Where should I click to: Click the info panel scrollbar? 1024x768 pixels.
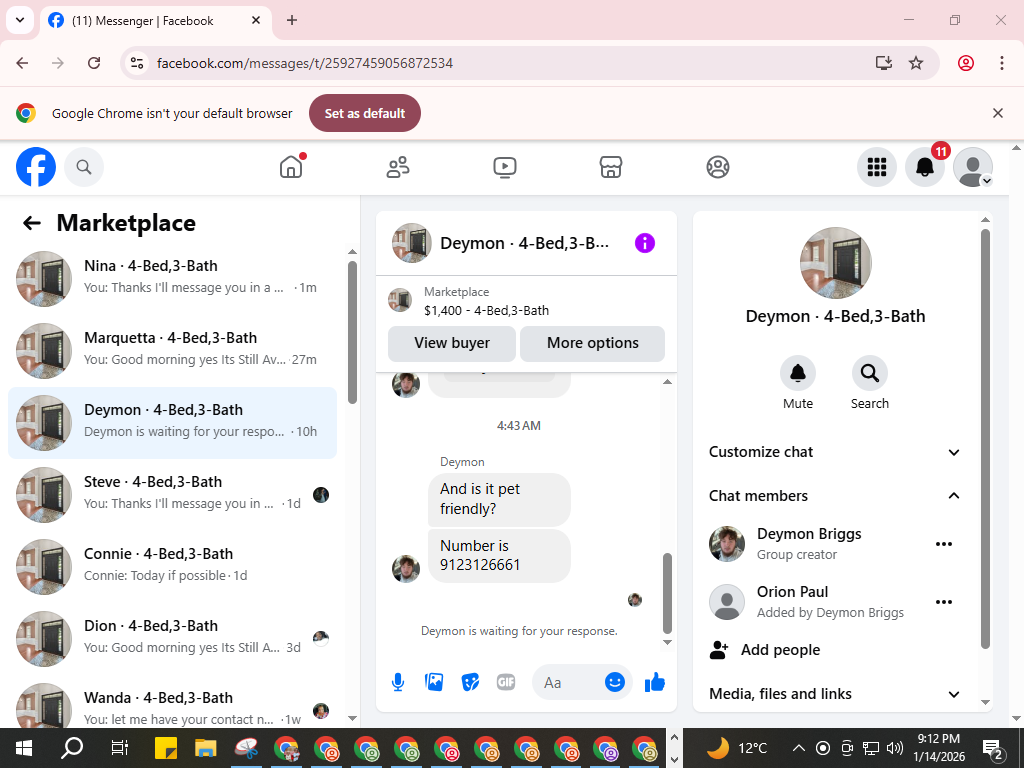tap(985, 439)
